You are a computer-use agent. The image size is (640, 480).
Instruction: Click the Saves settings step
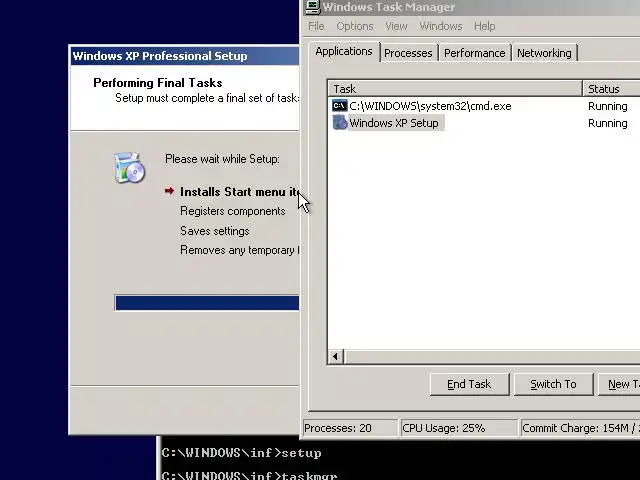pos(215,231)
